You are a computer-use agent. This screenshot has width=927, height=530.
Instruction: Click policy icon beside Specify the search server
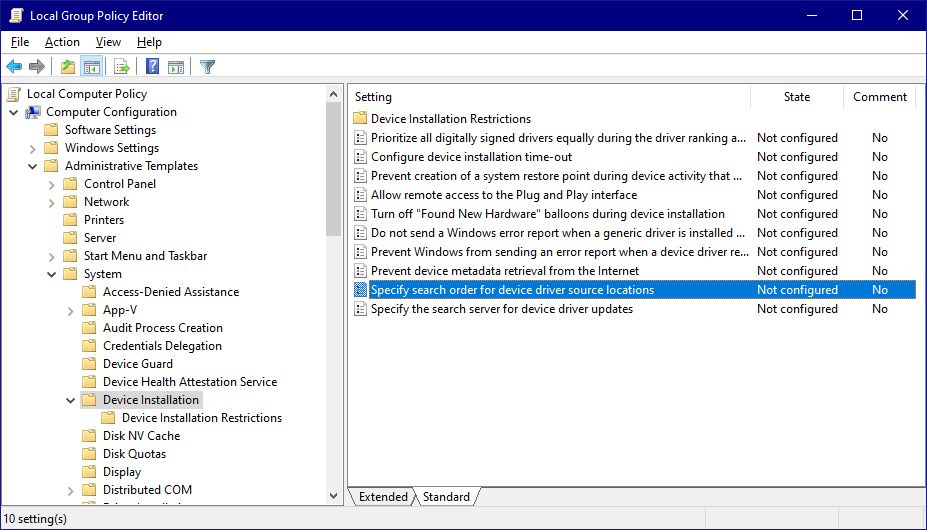pos(360,309)
